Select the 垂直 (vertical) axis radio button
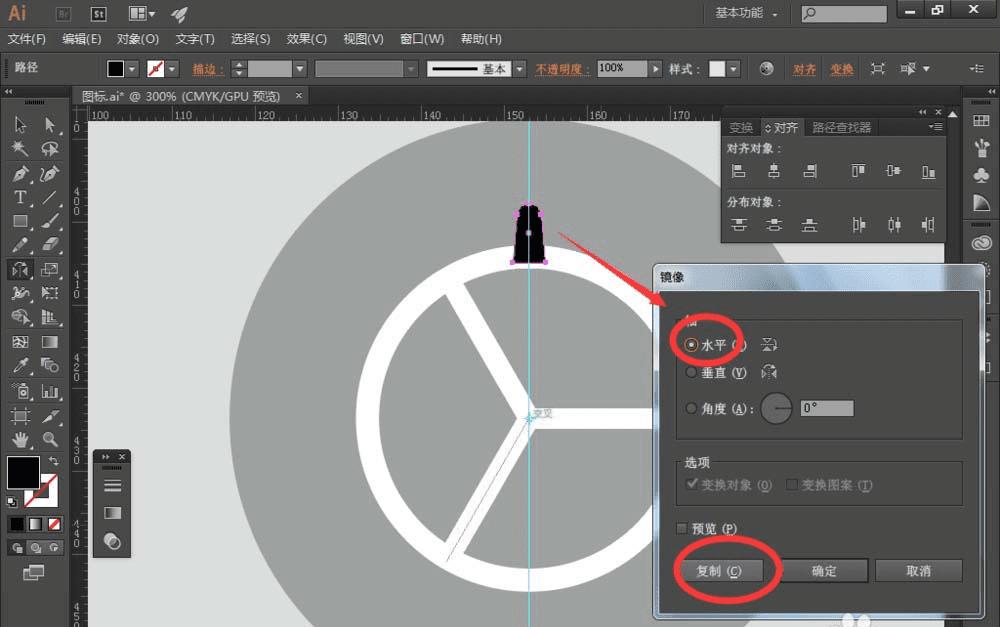1000x627 pixels. pos(691,373)
